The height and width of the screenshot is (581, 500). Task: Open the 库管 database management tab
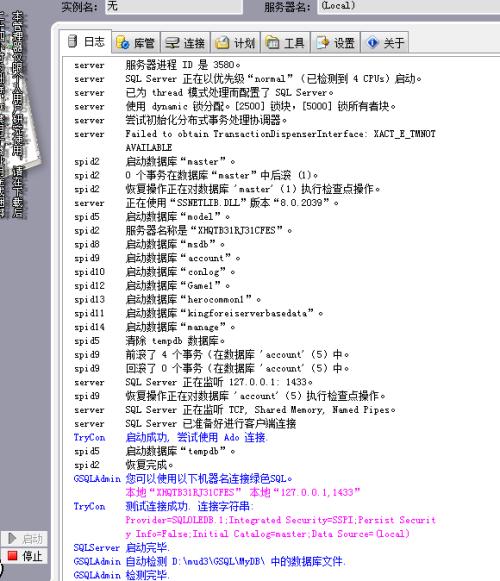click(x=136, y=43)
